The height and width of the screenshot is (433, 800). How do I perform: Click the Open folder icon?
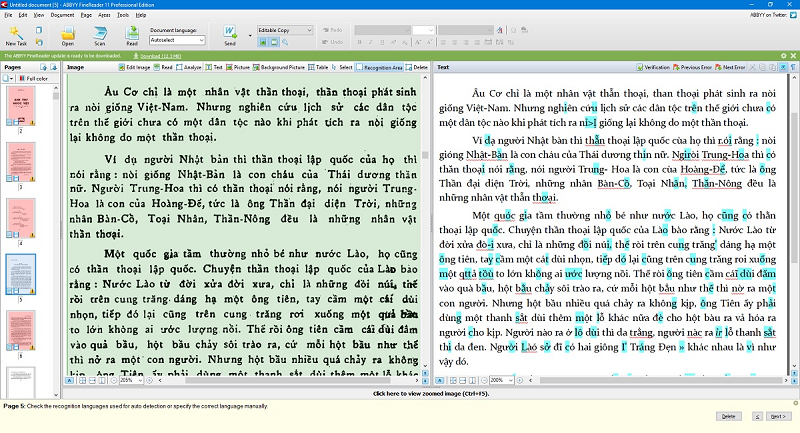coord(67,33)
